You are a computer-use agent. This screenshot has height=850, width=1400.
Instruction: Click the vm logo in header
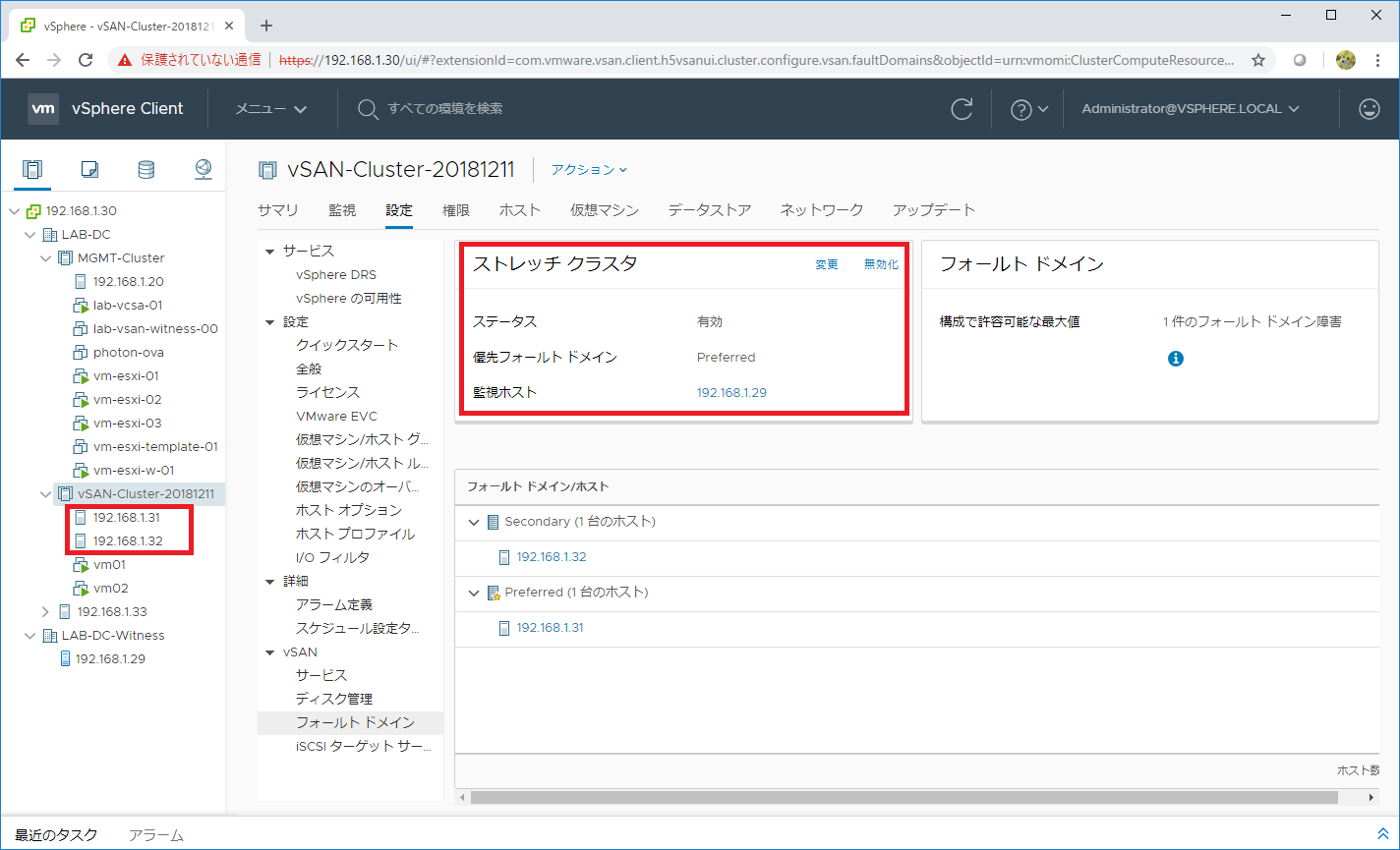click(43, 109)
